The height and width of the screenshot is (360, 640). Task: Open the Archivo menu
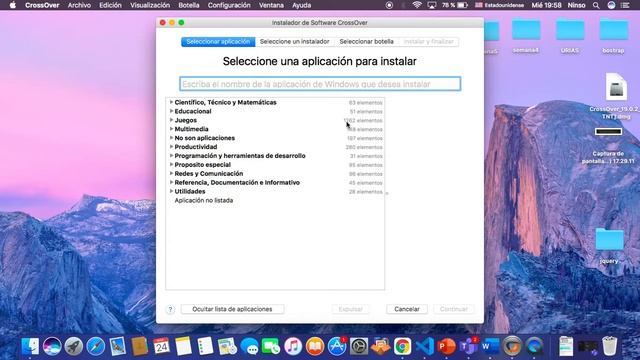79,5
